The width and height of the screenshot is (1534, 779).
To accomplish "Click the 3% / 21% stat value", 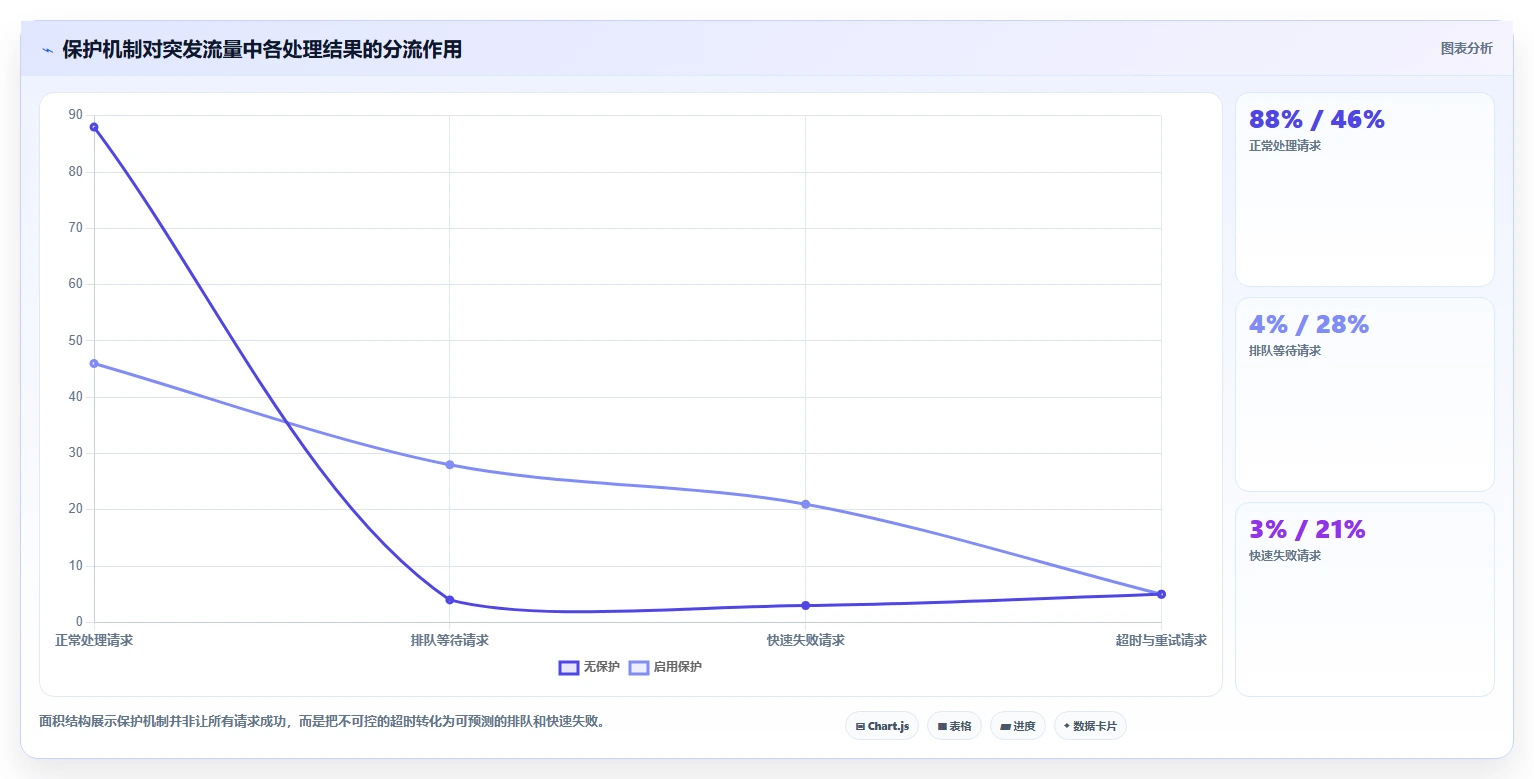I will coord(1307,530).
